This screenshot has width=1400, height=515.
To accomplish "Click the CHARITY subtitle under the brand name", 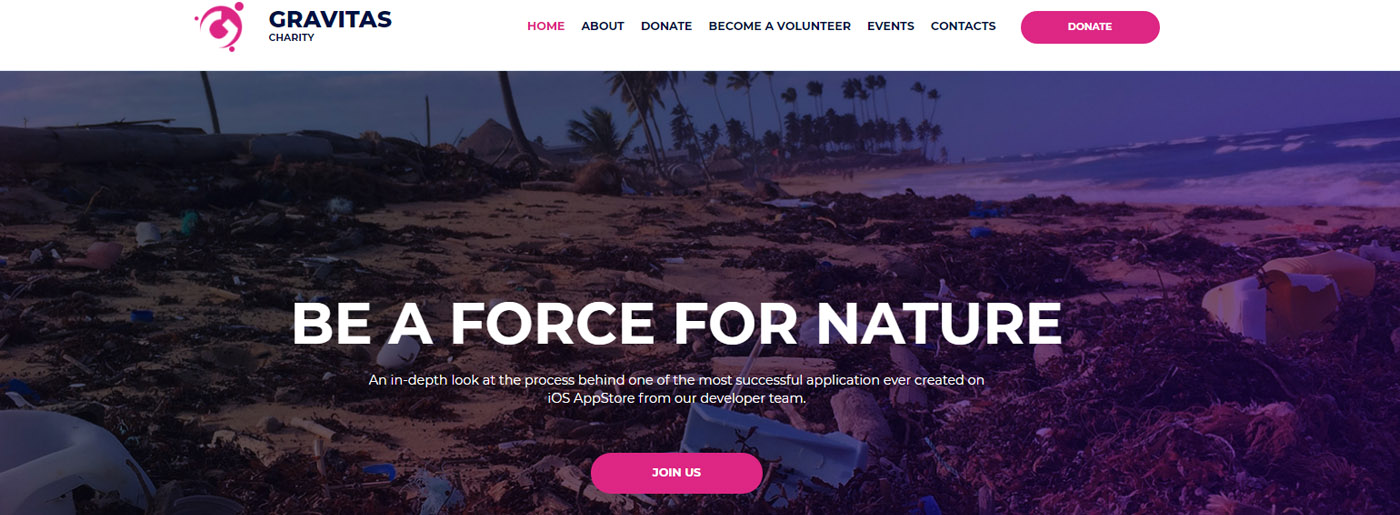I will point(291,38).
